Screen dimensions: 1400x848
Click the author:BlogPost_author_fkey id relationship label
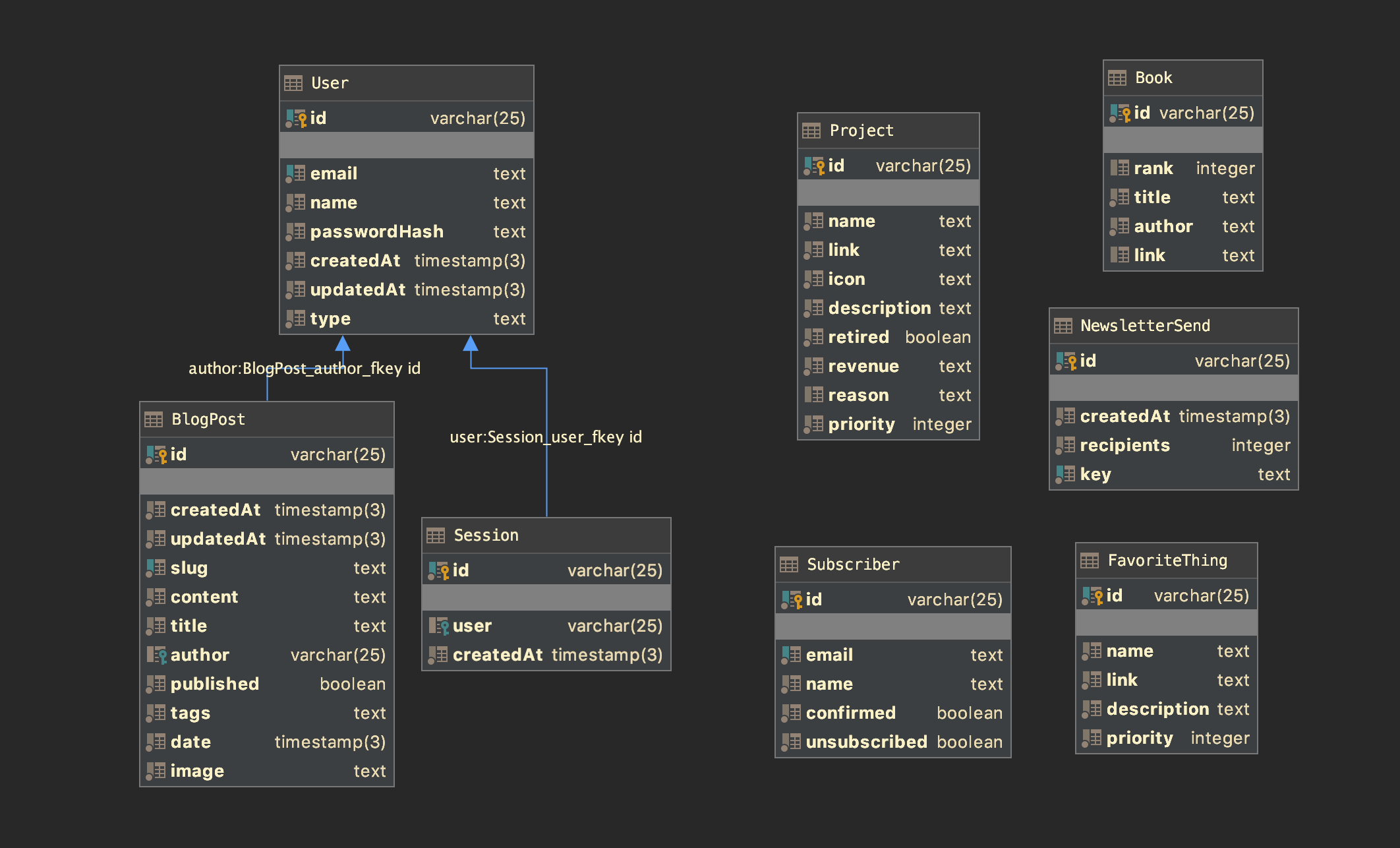[x=305, y=369]
